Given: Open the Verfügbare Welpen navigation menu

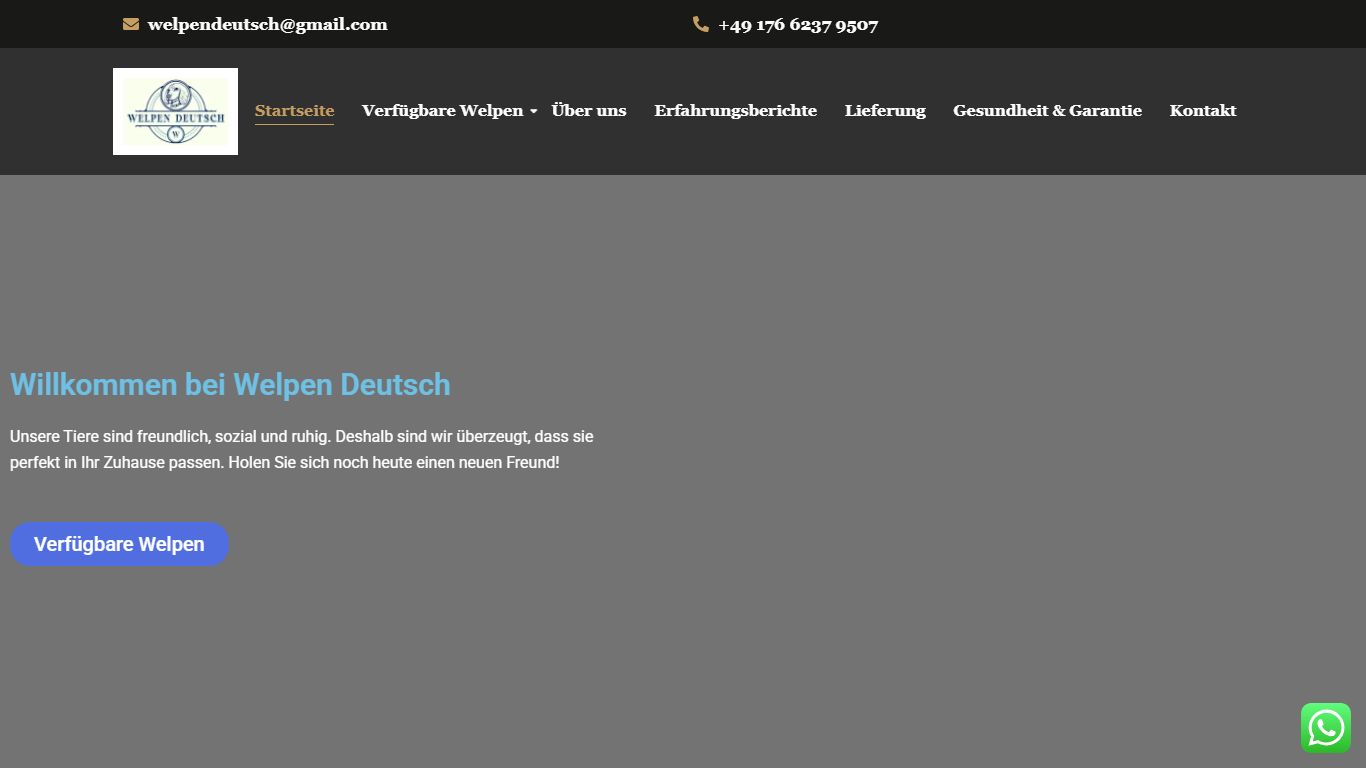Looking at the screenshot, I should 442,111.
